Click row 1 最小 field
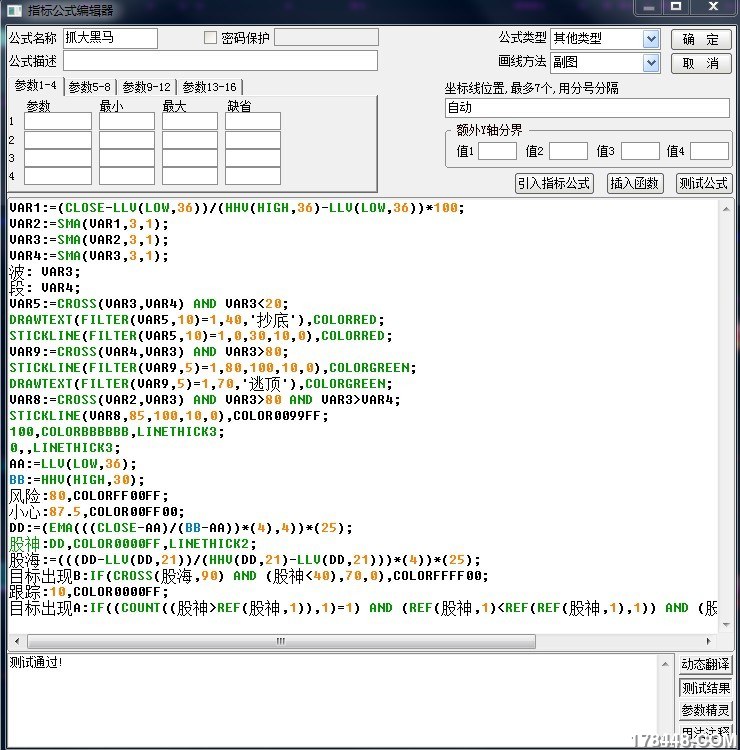The width and height of the screenshot is (740, 750). (127, 121)
